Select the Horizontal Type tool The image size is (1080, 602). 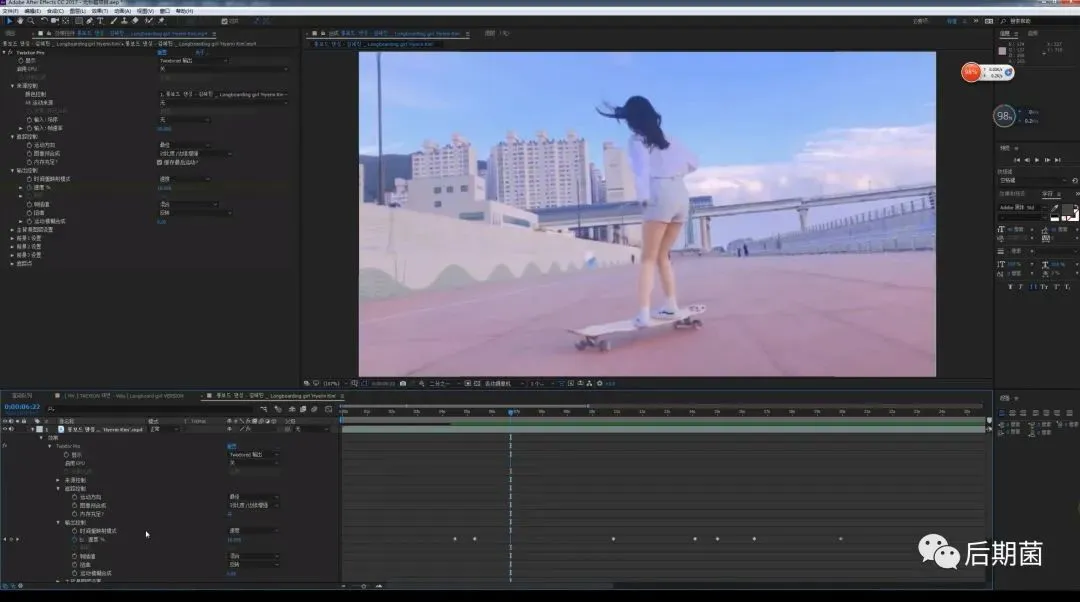[x=100, y=20]
